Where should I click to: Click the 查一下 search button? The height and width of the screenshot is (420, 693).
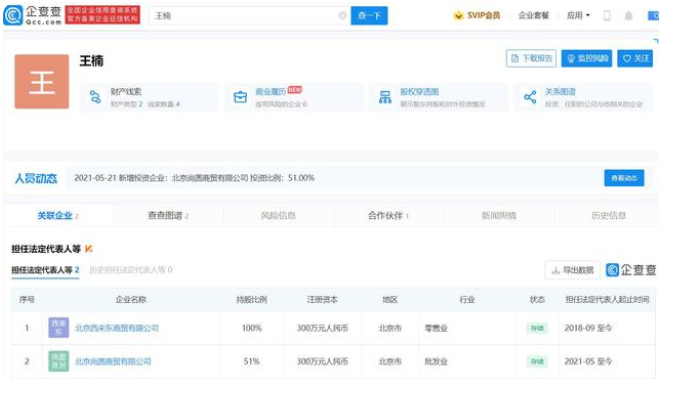tap(369, 15)
